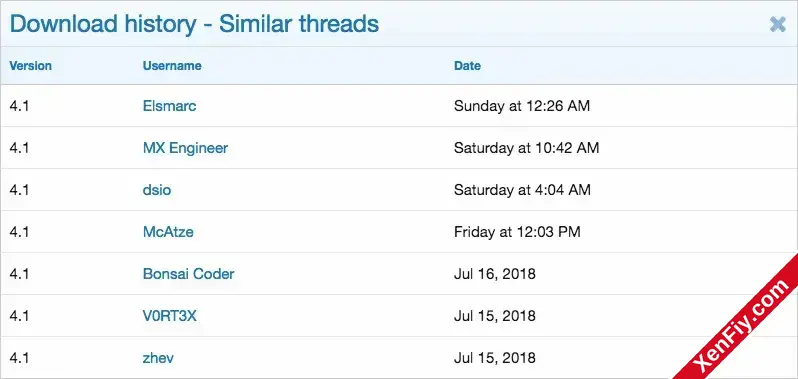Click the dsio username link
Viewport: 798px width, 379px height.
tap(157, 190)
